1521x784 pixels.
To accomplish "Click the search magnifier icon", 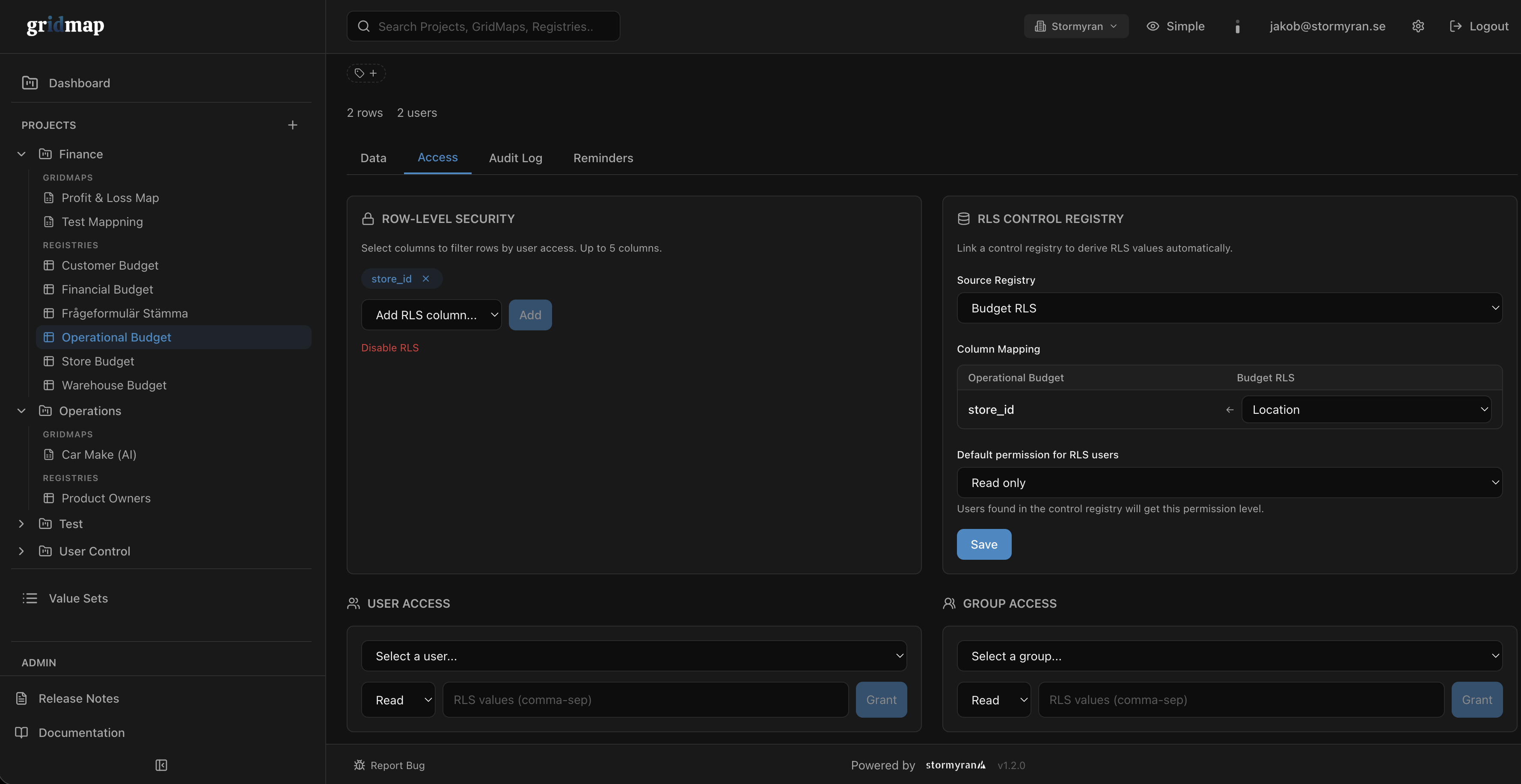I will tap(364, 26).
